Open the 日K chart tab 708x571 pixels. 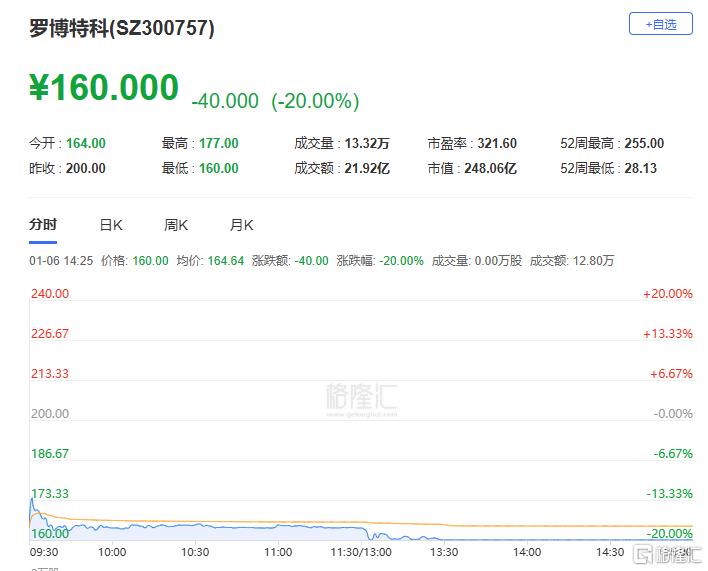(x=111, y=225)
